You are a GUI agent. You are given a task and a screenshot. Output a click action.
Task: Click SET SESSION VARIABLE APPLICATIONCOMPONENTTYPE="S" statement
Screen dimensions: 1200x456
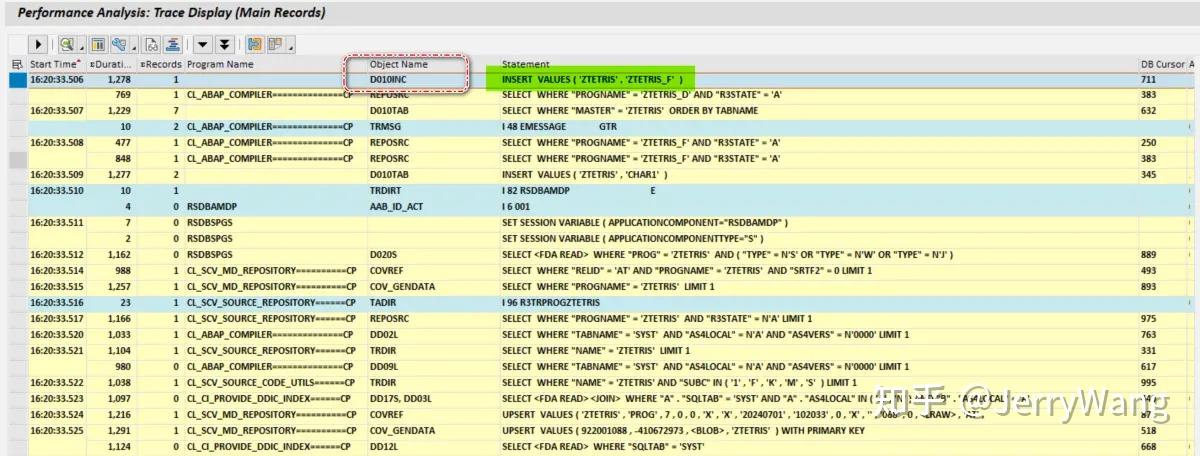pyautogui.click(x=632, y=237)
